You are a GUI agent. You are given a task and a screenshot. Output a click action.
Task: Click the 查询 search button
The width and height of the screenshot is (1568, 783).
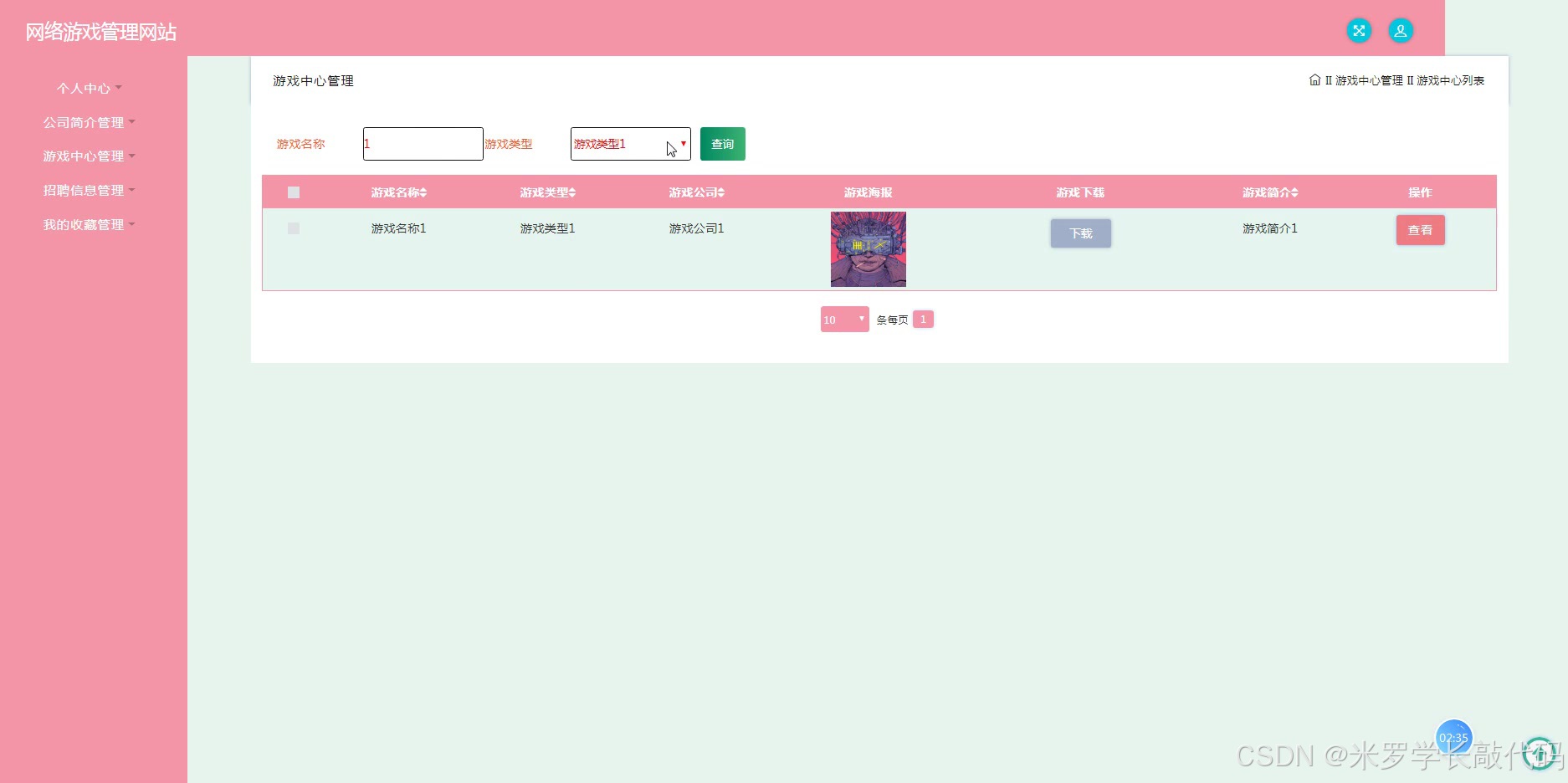click(723, 144)
